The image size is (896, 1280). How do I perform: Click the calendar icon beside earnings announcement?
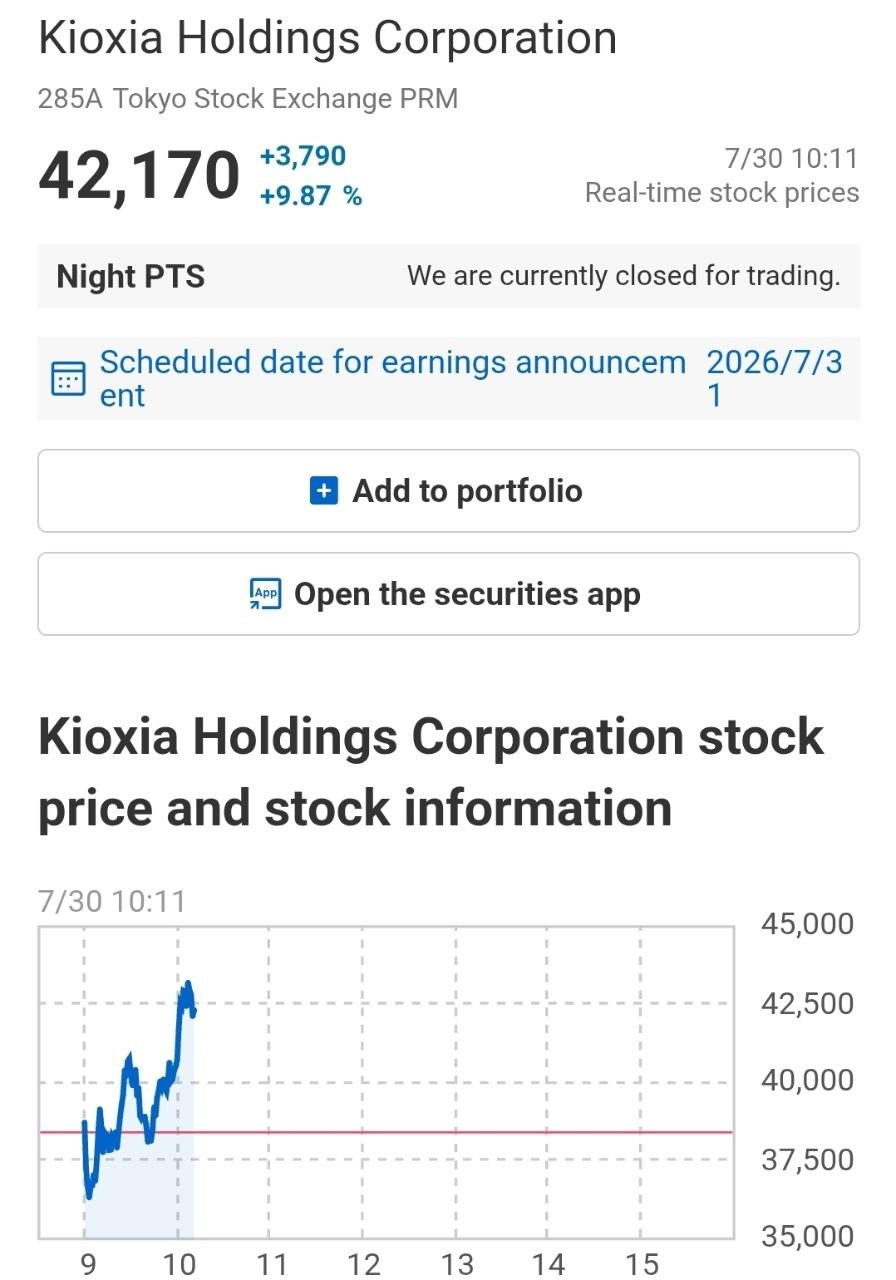click(68, 379)
